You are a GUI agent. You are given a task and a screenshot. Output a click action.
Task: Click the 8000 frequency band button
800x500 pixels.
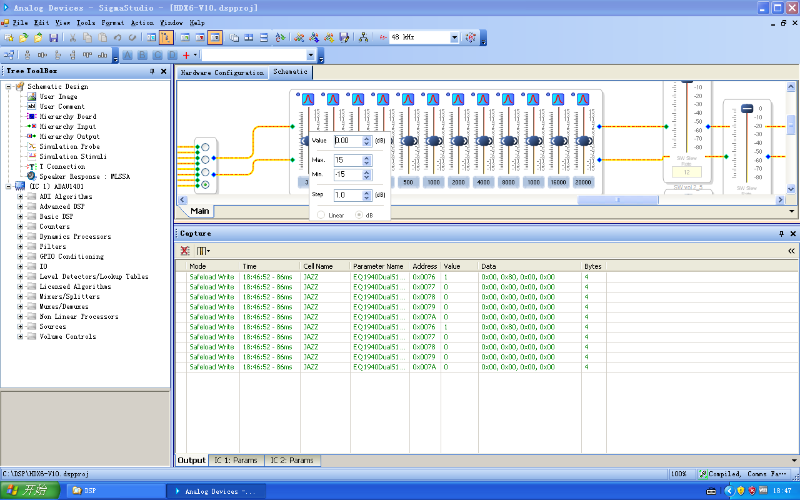pyautogui.click(x=508, y=182)
